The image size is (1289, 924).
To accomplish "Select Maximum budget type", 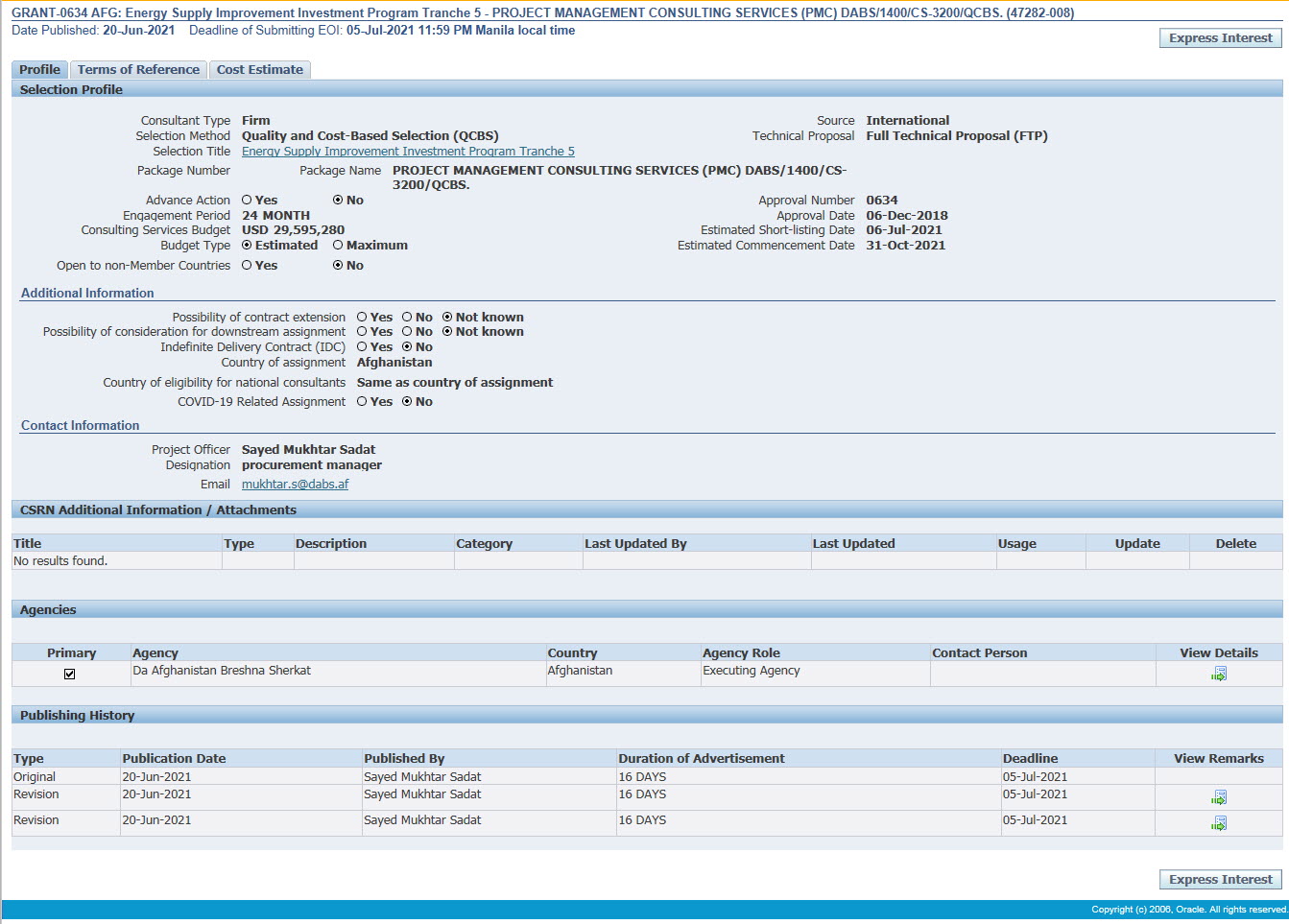I will (338, 246).
